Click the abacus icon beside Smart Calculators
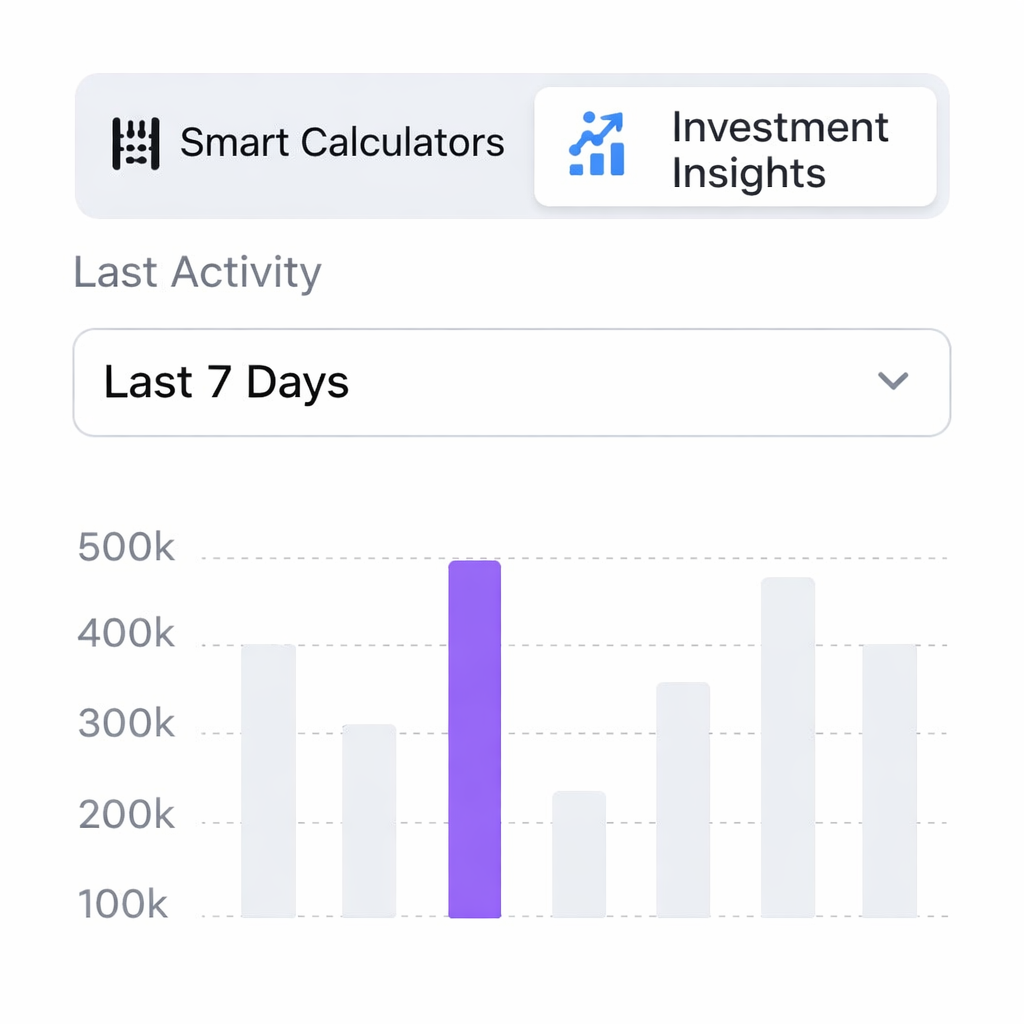This screenshot has width=1024, height=1024. [x=135, y=144]
